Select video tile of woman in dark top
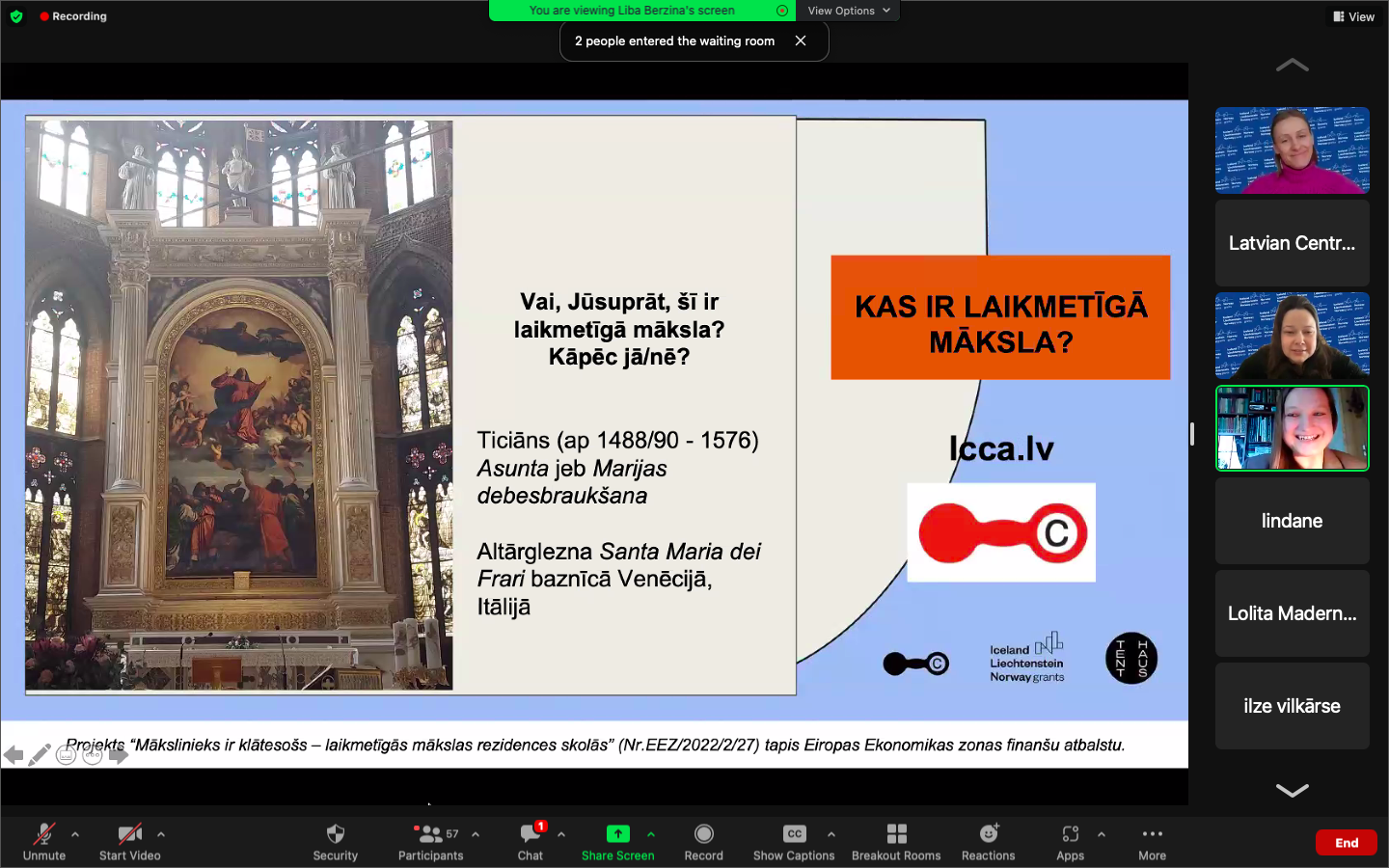This screenshot has height=868, width=1389. (x=1293, y=336)
